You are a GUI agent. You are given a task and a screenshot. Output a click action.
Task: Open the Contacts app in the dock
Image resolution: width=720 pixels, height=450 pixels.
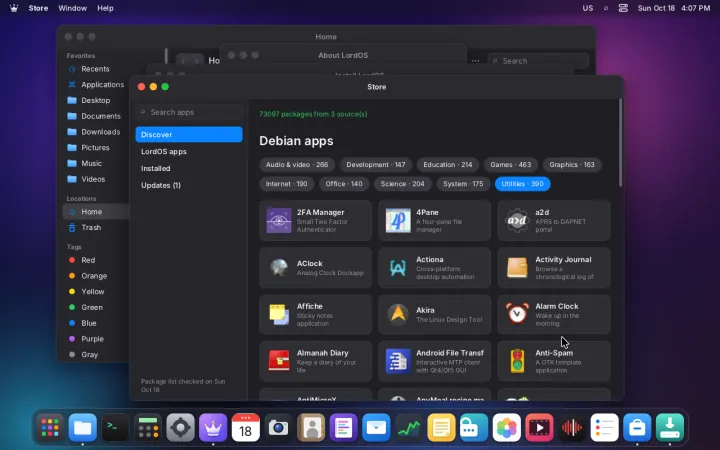click(311, 428)
